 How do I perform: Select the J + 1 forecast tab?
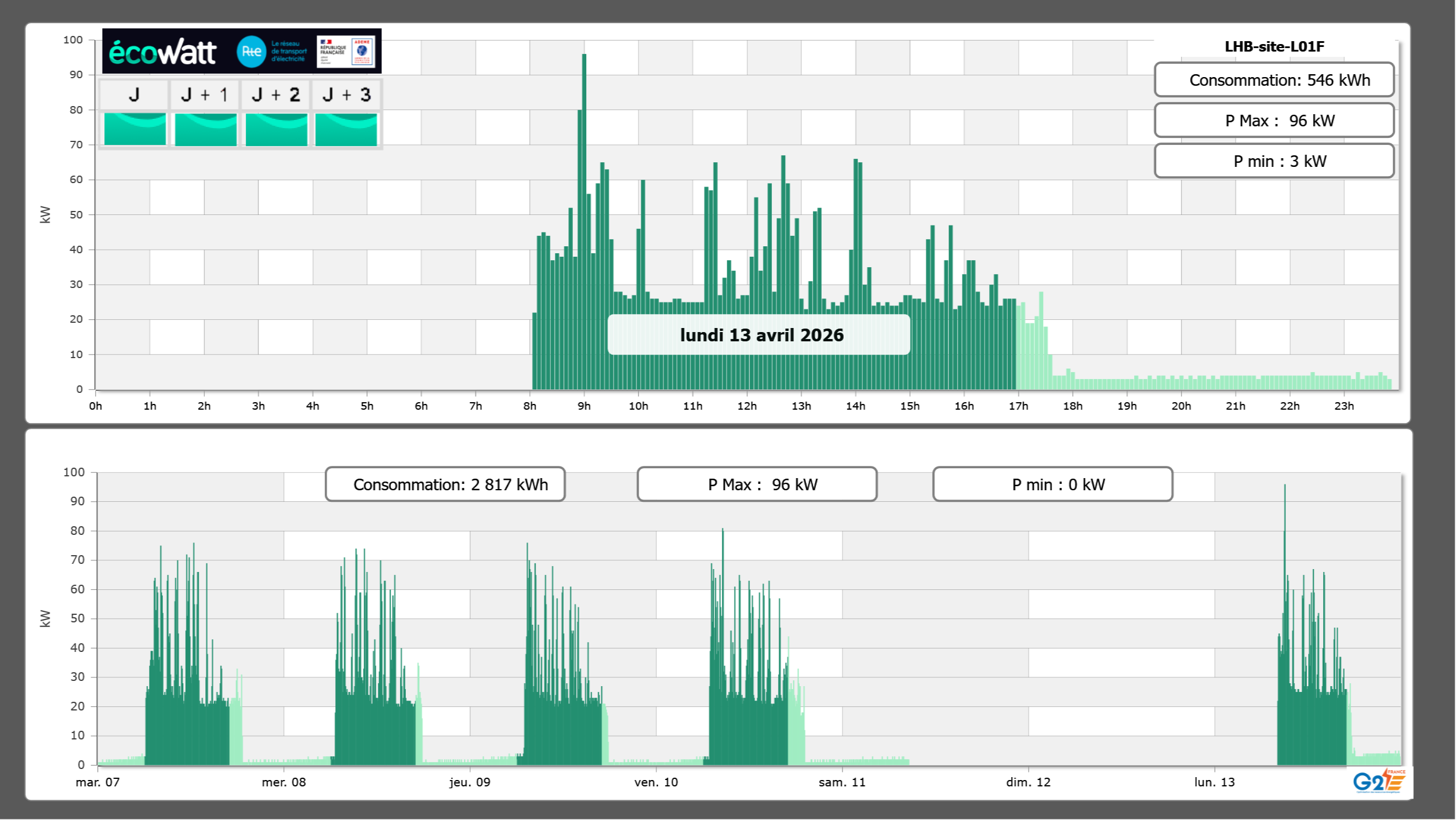tap(205, 95)
